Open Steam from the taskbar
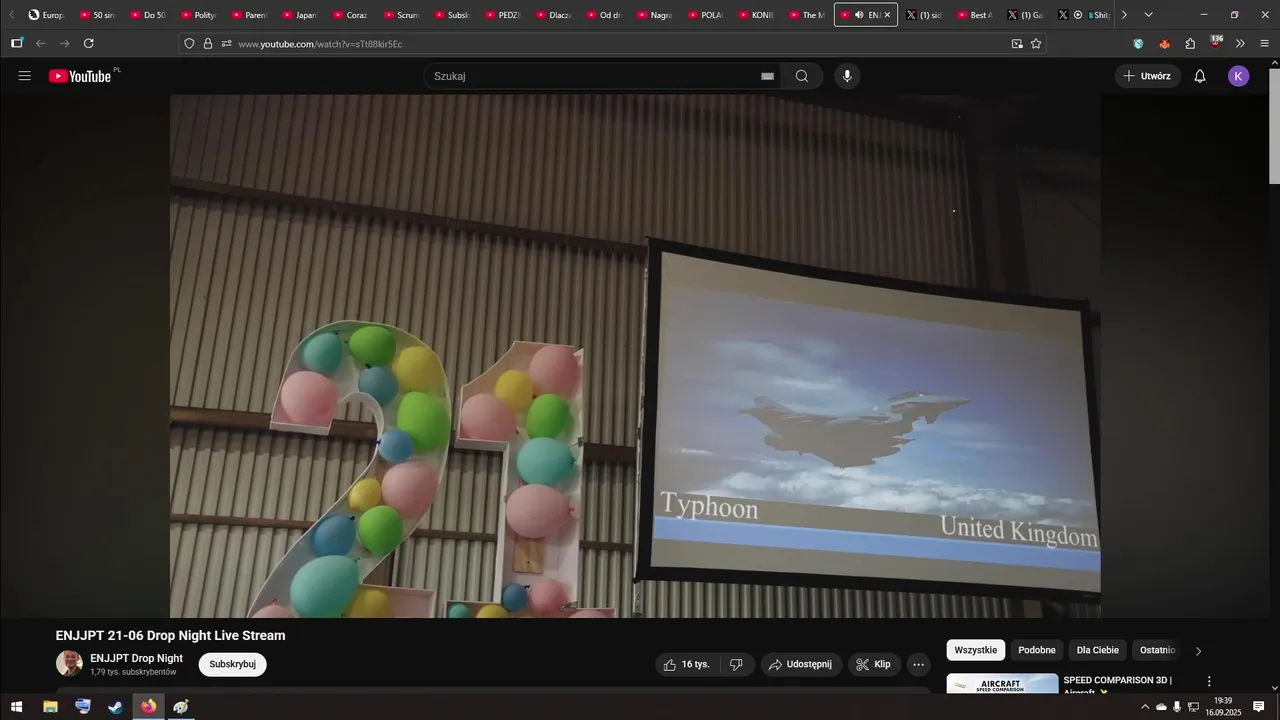This screenshot has height=720, width=1280. click(x=116, y=707)
